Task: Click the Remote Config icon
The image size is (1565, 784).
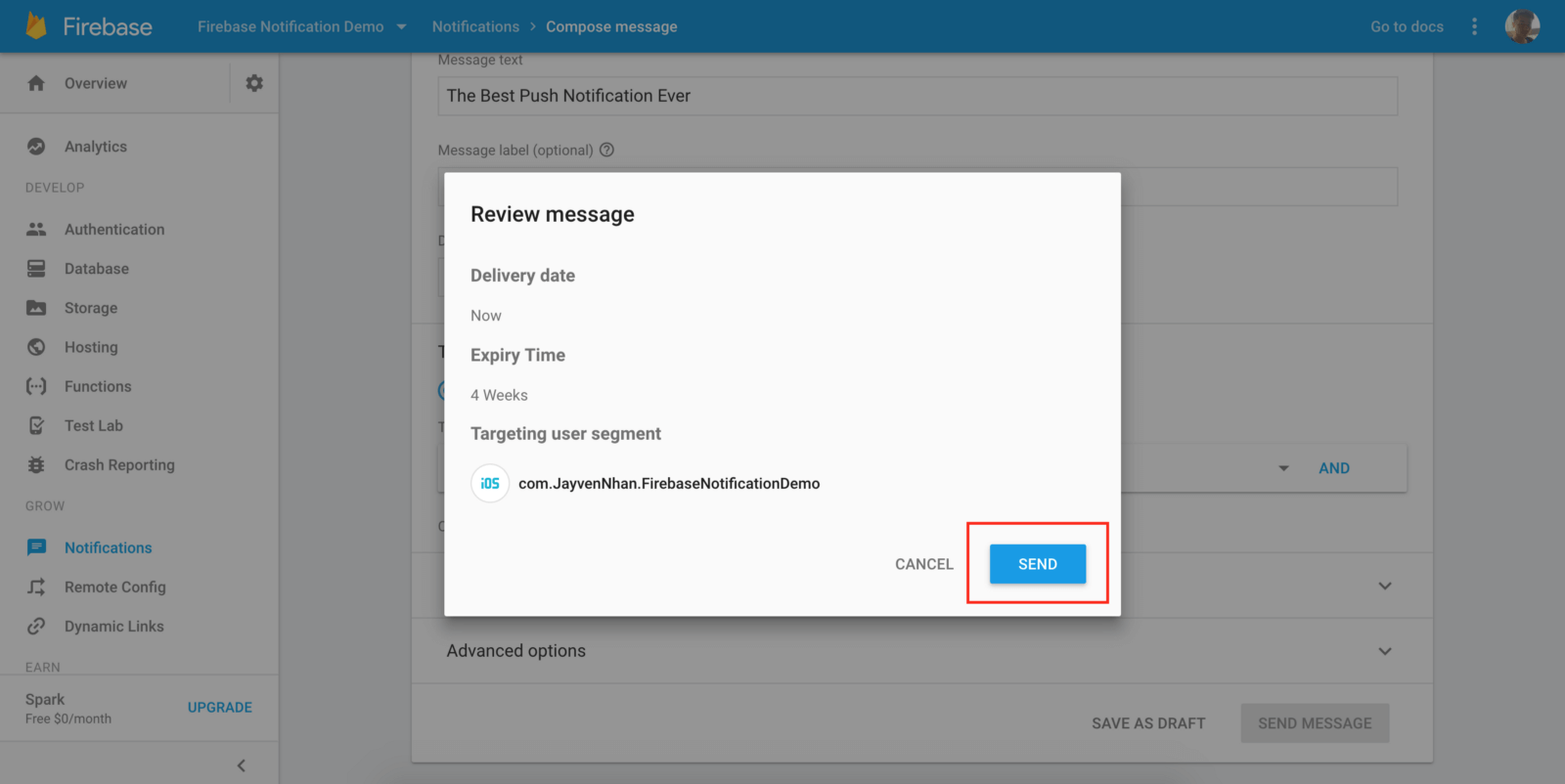Action: (36, 587)
